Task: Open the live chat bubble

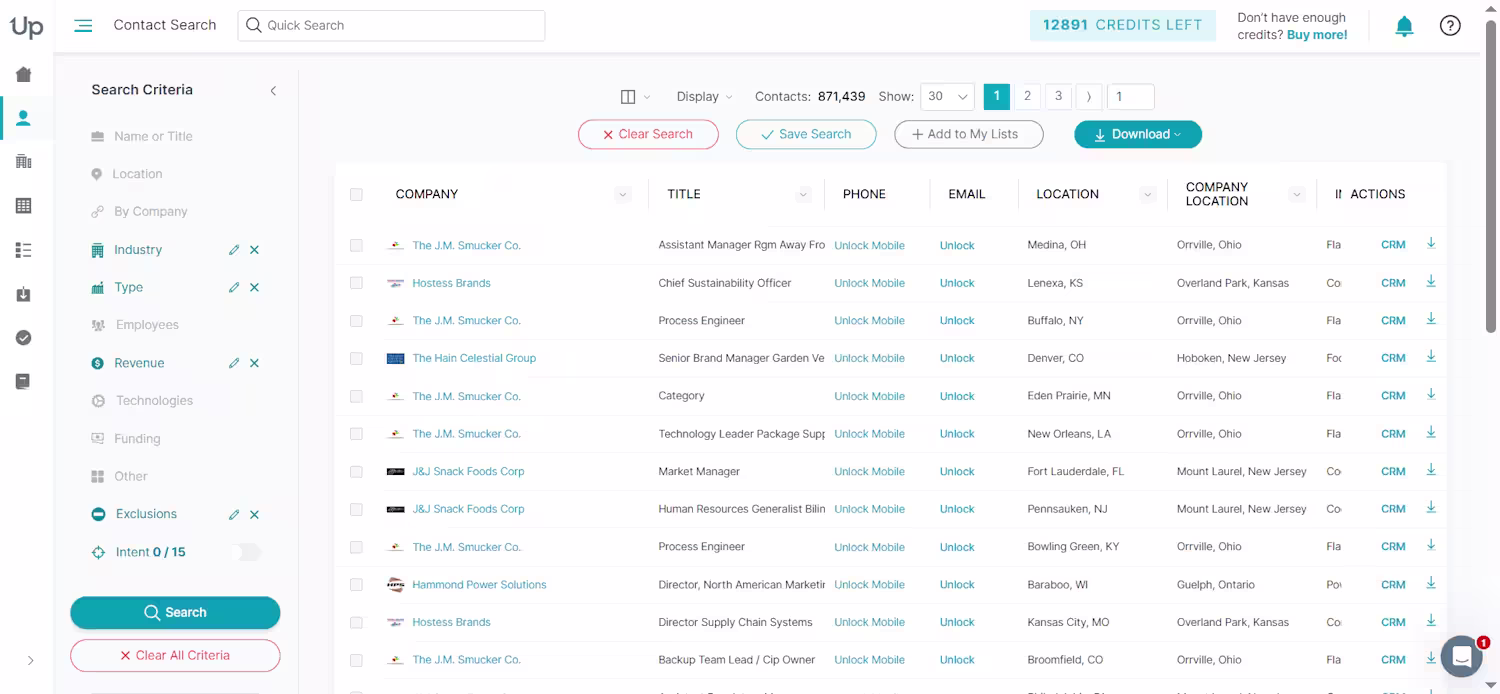Action: [x=1461, y=657]
